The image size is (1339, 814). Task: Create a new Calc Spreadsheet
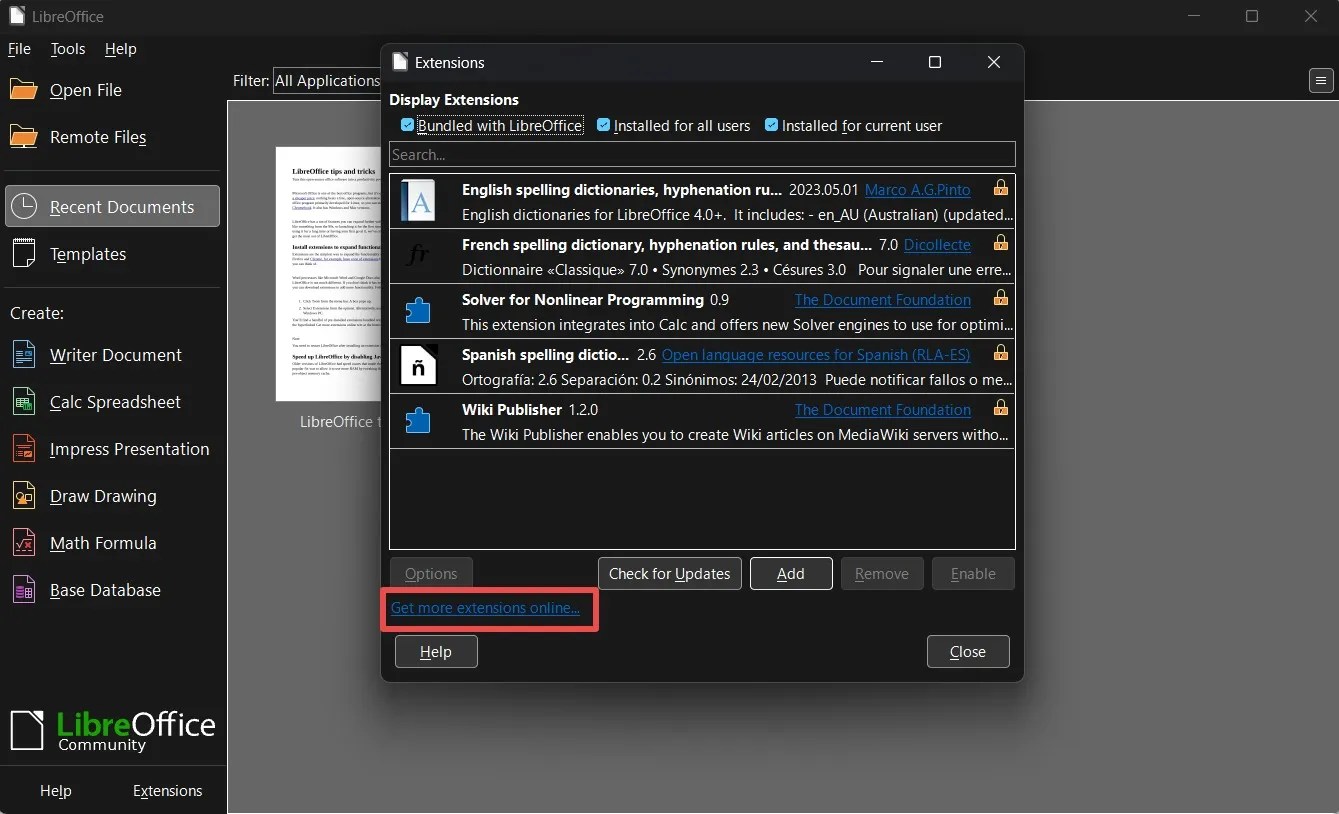pos(112,402)
